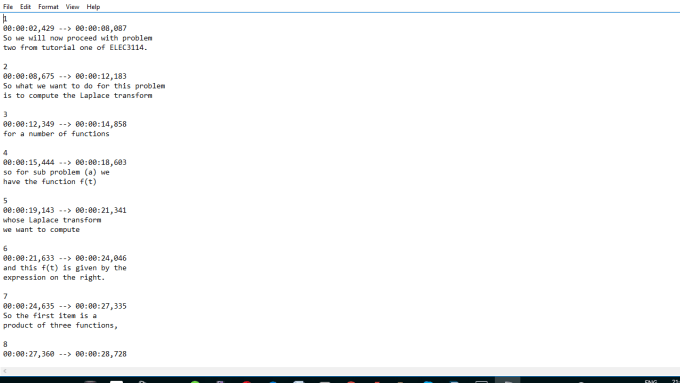This screenshot has width=680, height=383.
Task: Click line 'So we will now proceed with problem'
Action: (78, 38)
